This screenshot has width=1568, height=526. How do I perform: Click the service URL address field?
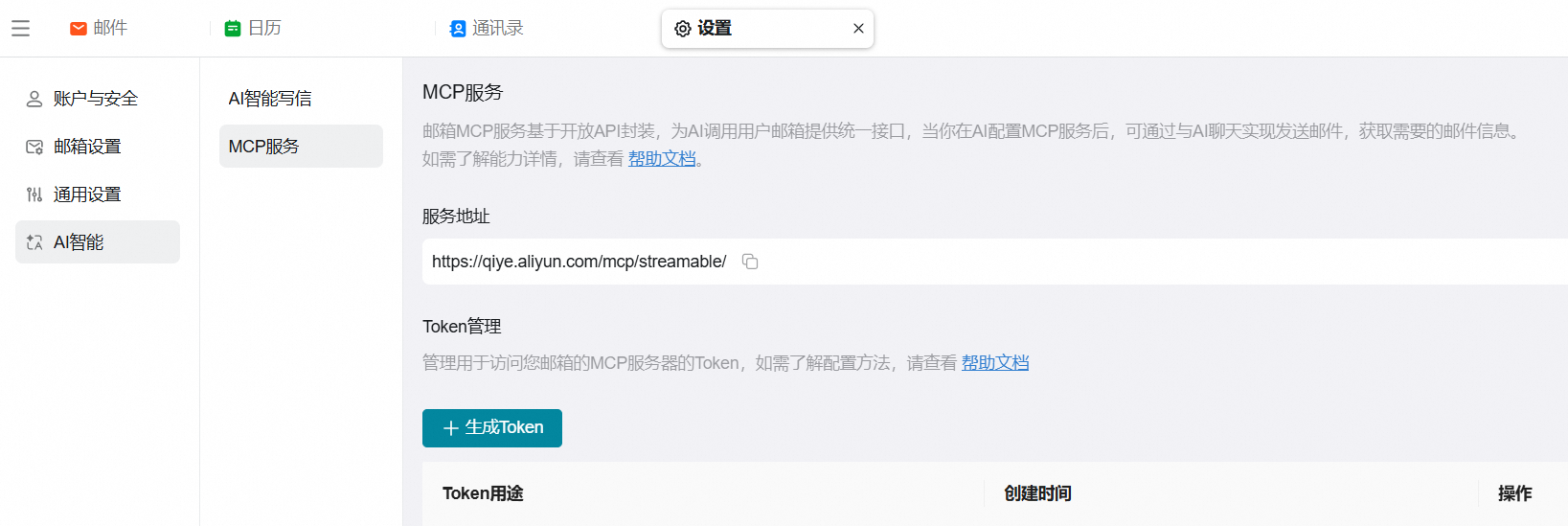coord(579,262)
